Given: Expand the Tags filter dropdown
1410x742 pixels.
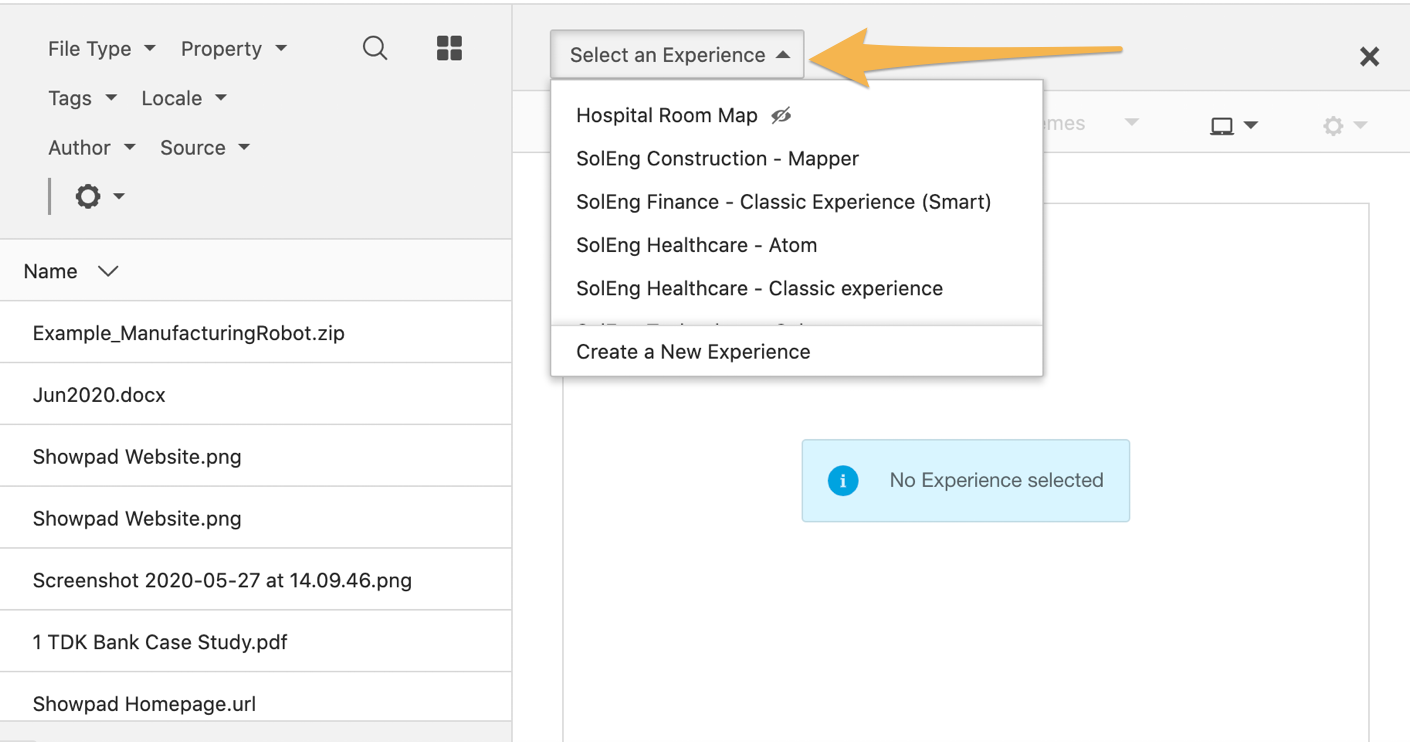Looking at the screenshot, I should coord(82,98).
